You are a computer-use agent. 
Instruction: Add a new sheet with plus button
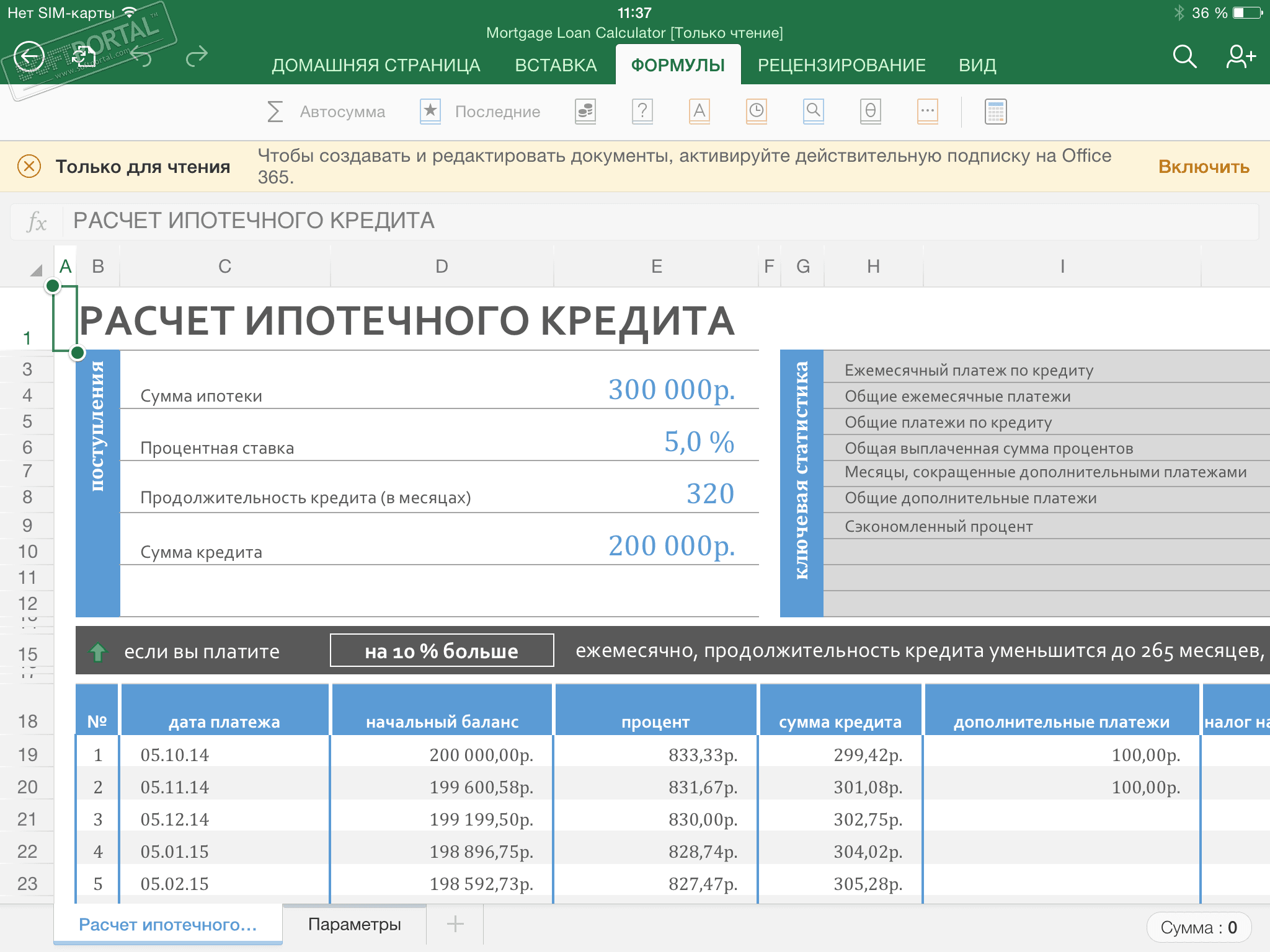(x=455, y=924)
